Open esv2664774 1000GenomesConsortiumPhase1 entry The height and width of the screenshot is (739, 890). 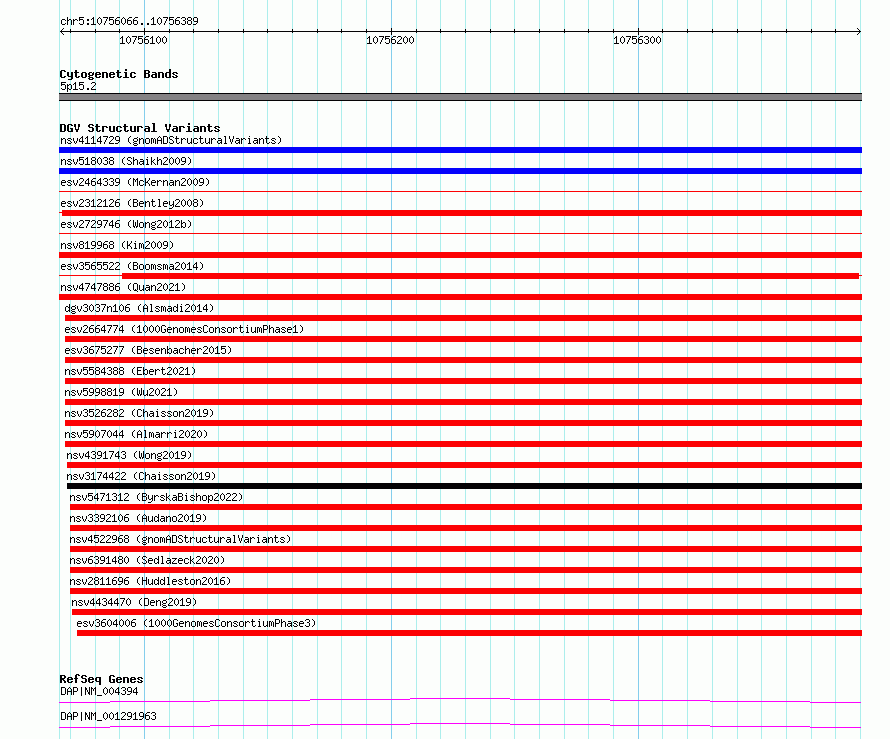point(184,329)
